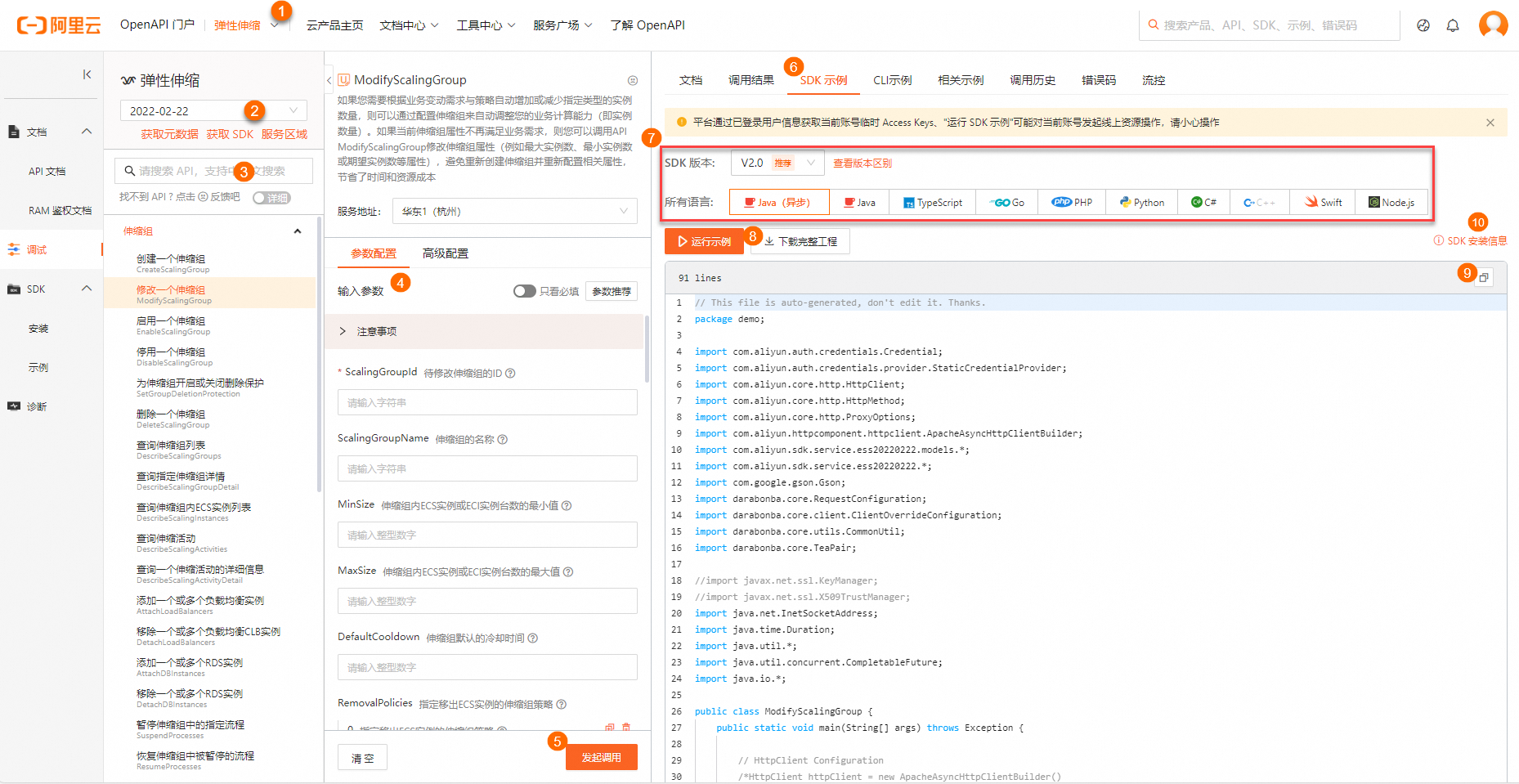
Task: Click the 文档 document icon in the sidebar
Action: click(x=14, y=132)
